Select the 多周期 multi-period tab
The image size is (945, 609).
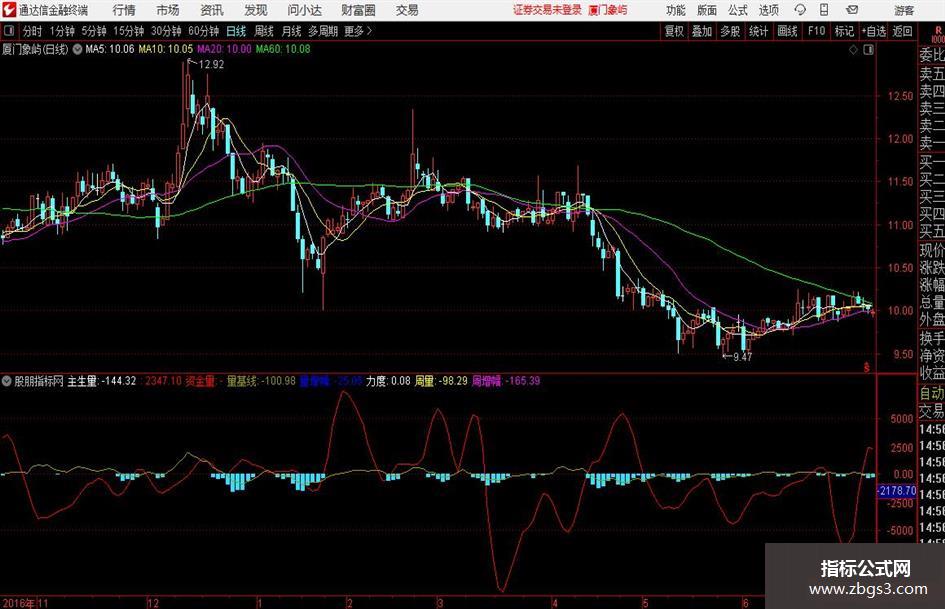tap(323, 31)
